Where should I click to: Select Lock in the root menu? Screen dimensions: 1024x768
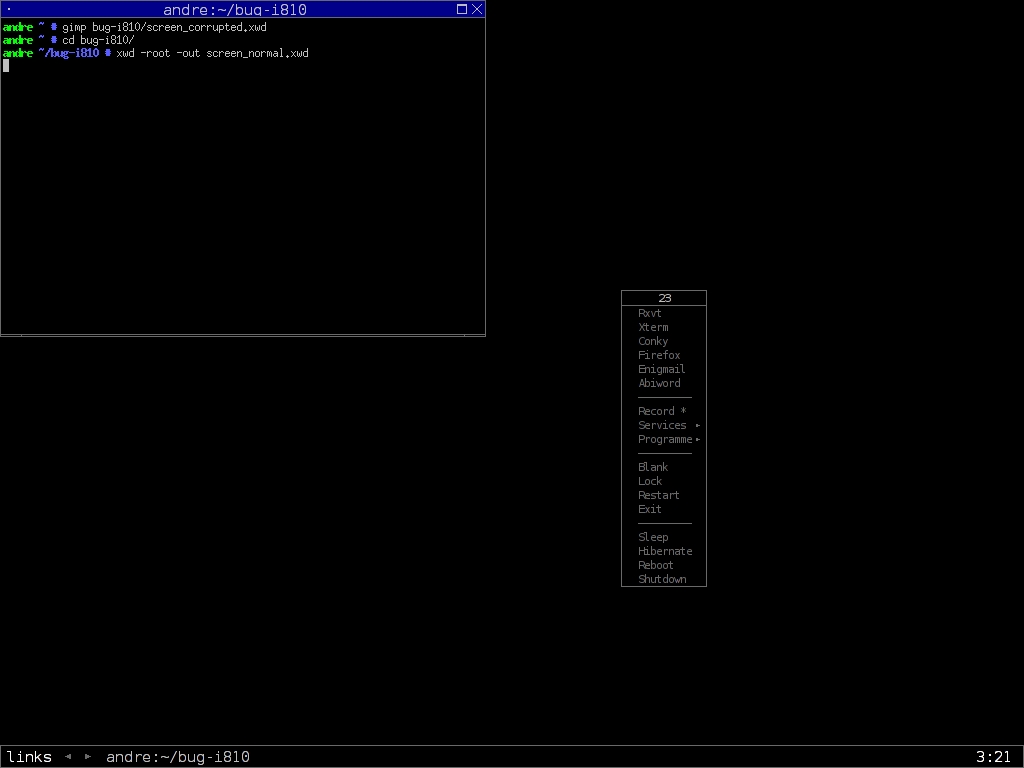point(650,481)
